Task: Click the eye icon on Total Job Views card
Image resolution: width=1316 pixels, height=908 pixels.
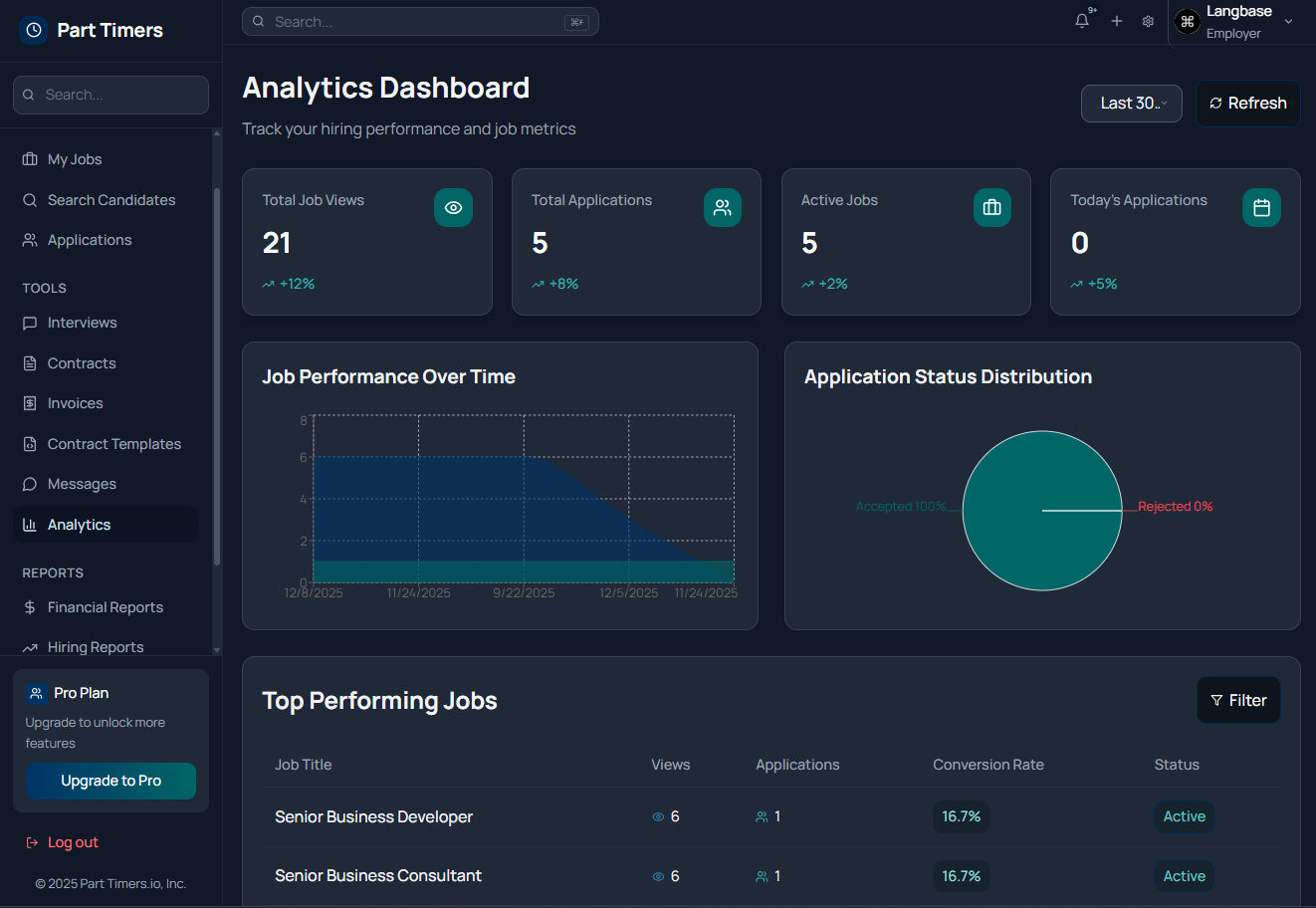Action: (454, 207)
